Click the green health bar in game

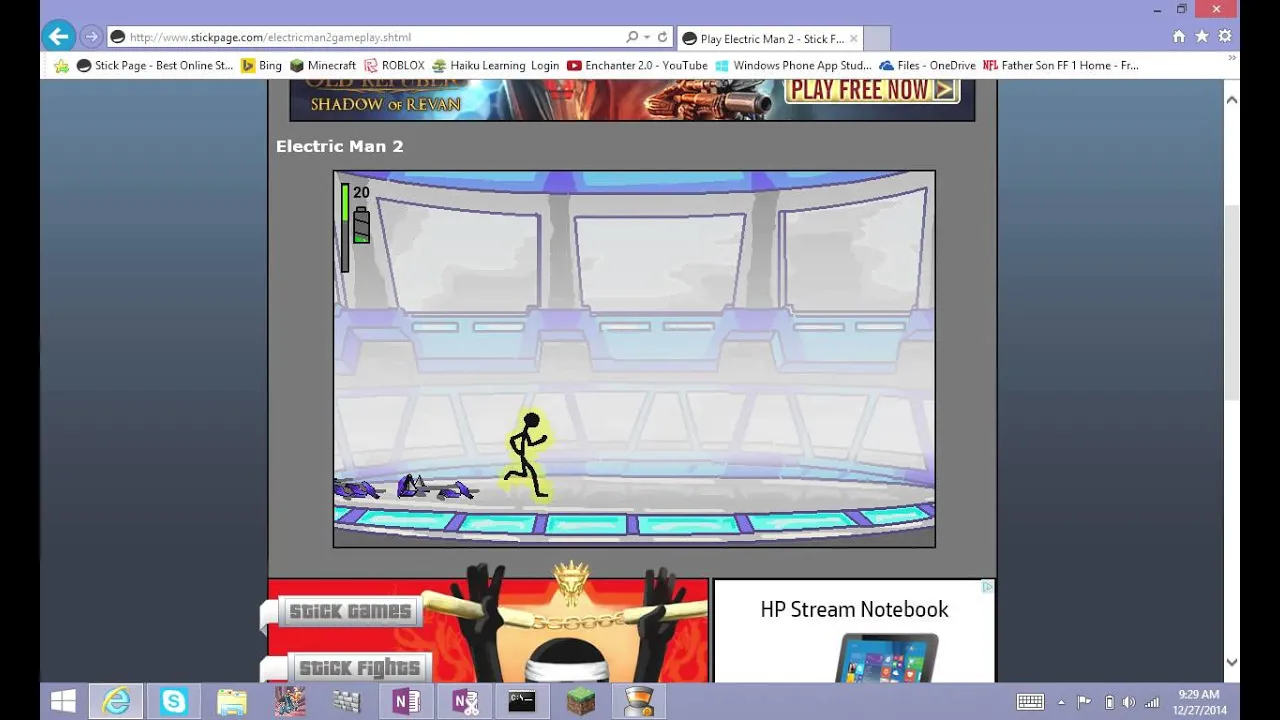tap(345, 227)
